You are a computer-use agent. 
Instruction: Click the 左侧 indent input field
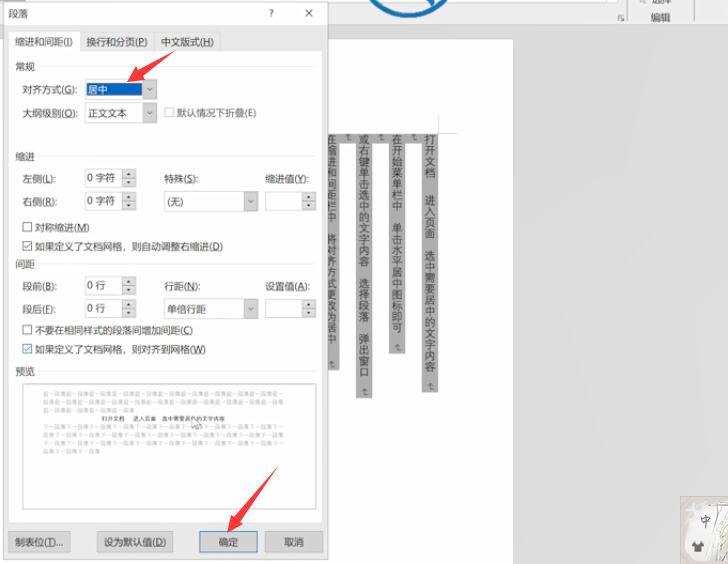104,178
